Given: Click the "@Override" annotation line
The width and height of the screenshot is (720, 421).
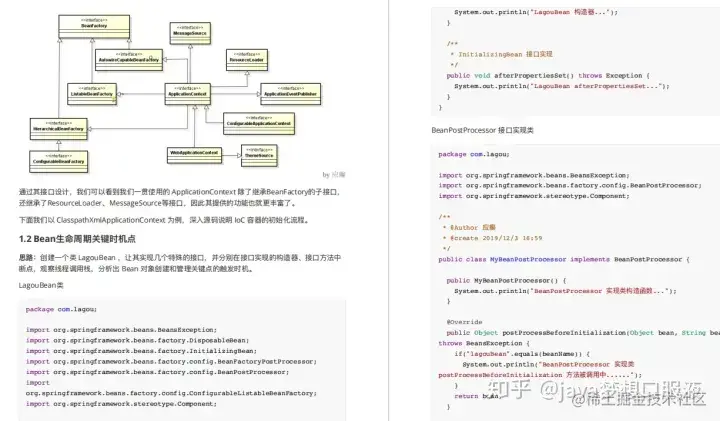Looking at the screenshot, I should pyautogui.click(x=464, y=322).
